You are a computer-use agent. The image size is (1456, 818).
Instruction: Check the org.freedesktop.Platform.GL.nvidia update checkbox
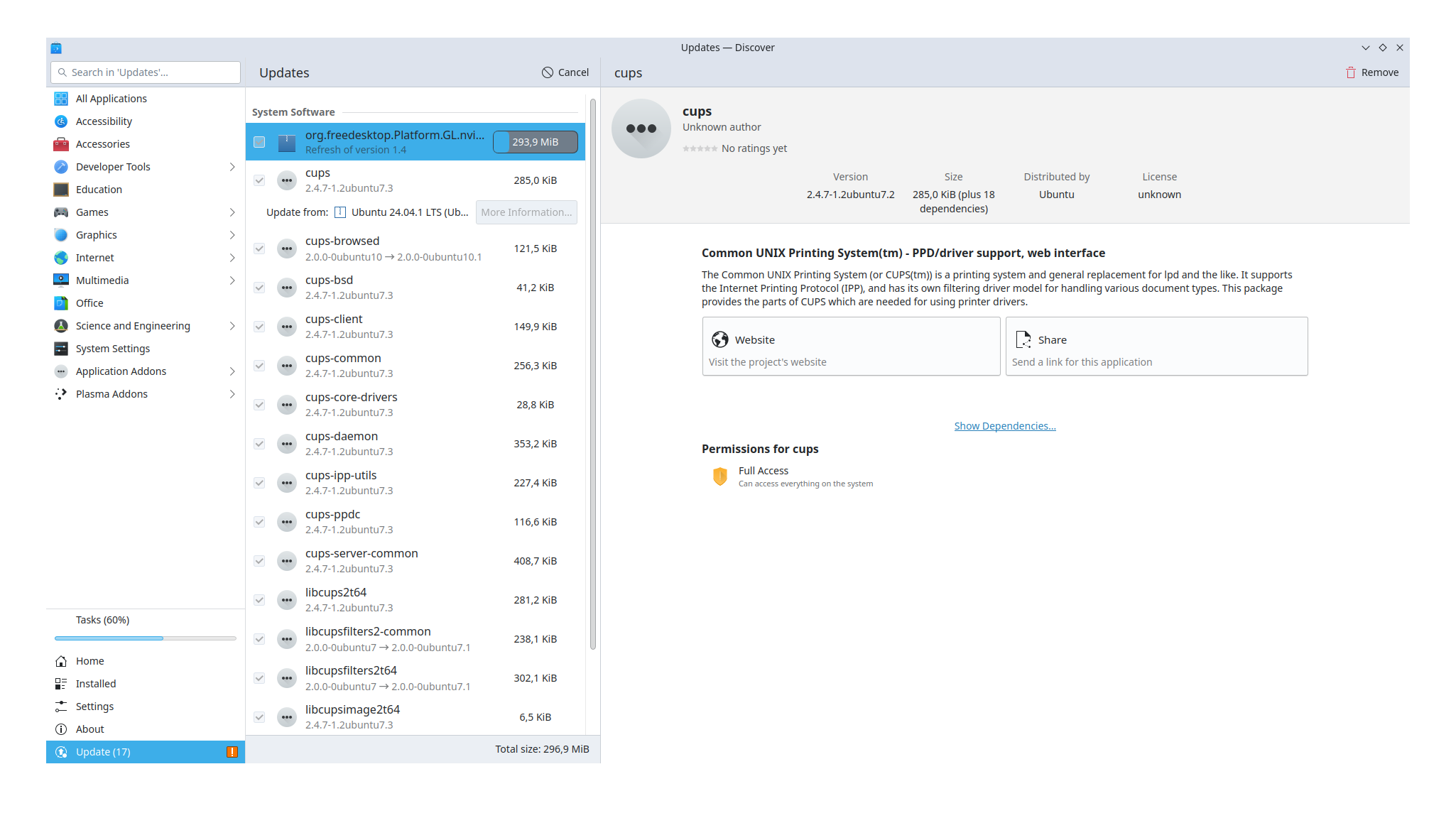(x=259, y=142)
